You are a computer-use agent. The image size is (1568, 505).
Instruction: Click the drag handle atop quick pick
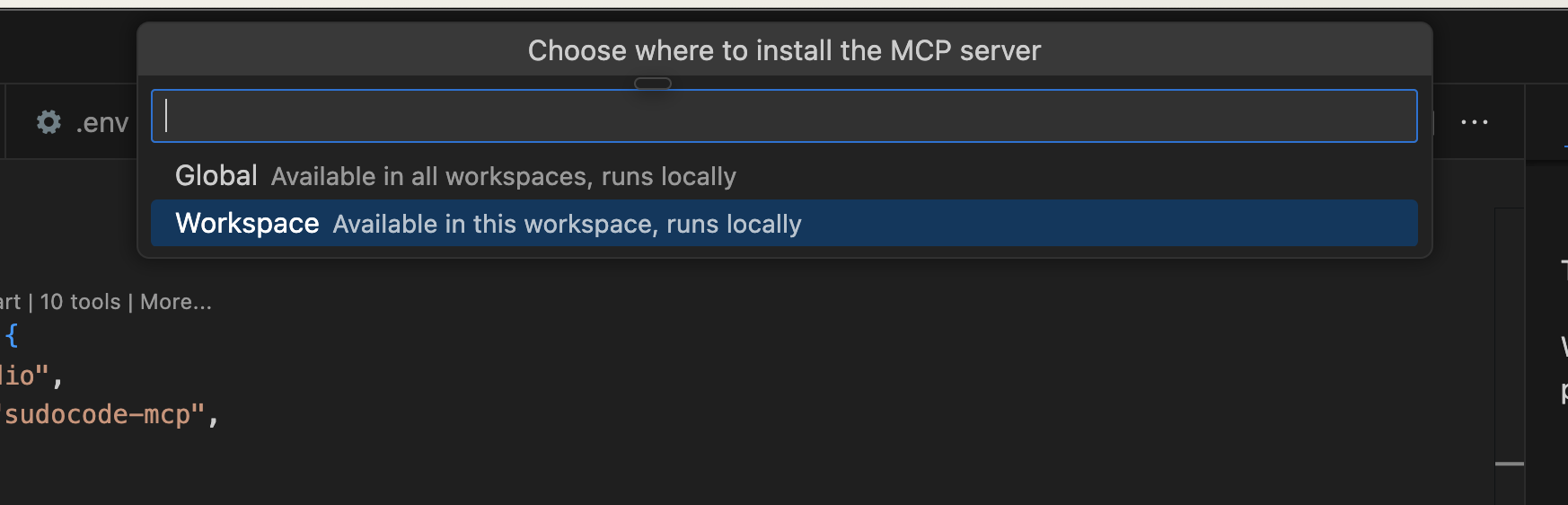tap(653, 84)
